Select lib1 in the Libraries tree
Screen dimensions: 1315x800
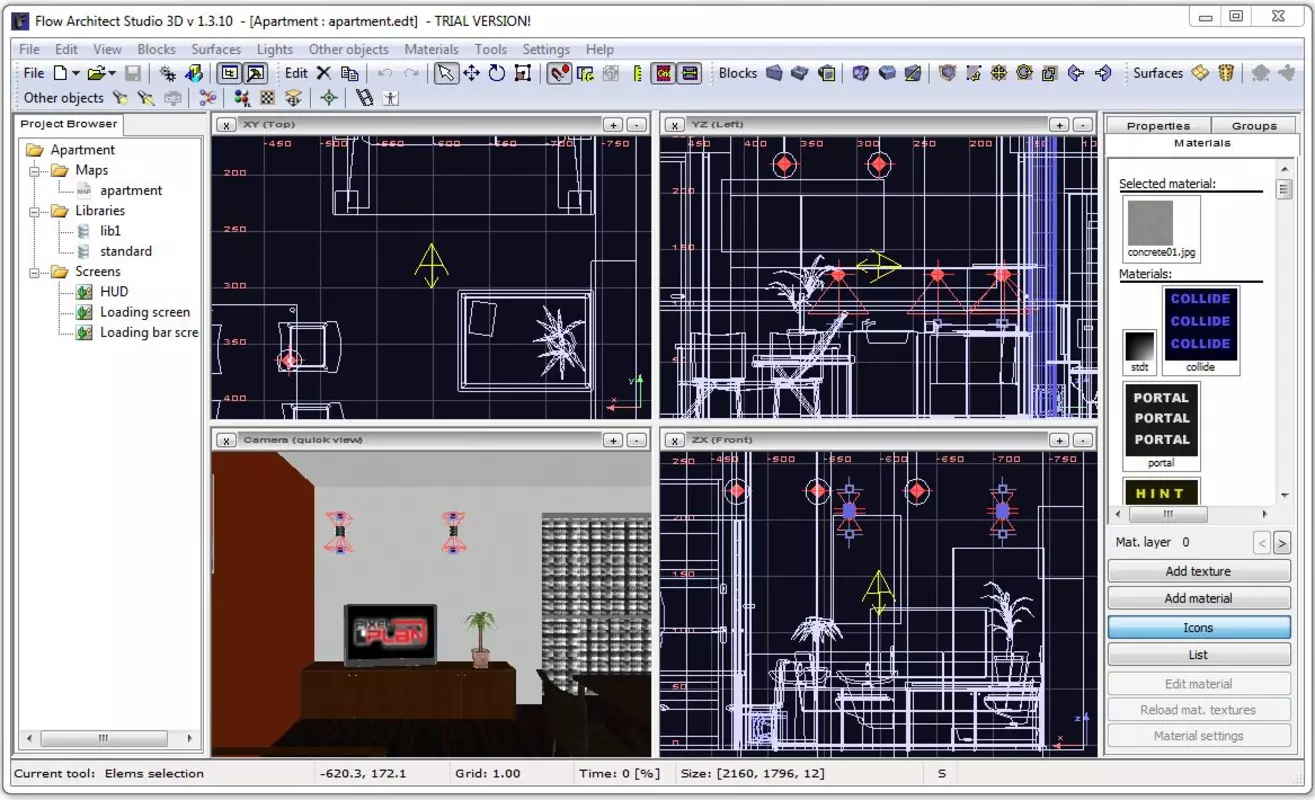pyautogui.click(x=110, y=231)
